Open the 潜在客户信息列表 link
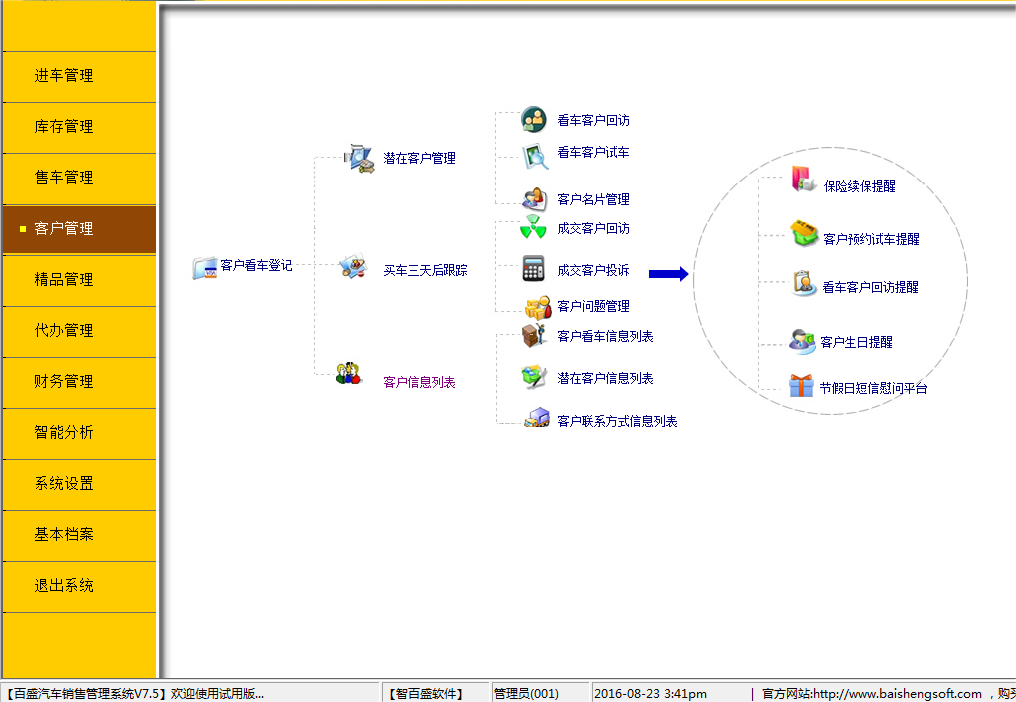The height and width of the screenshot is (702, 1016). point(605,379)
